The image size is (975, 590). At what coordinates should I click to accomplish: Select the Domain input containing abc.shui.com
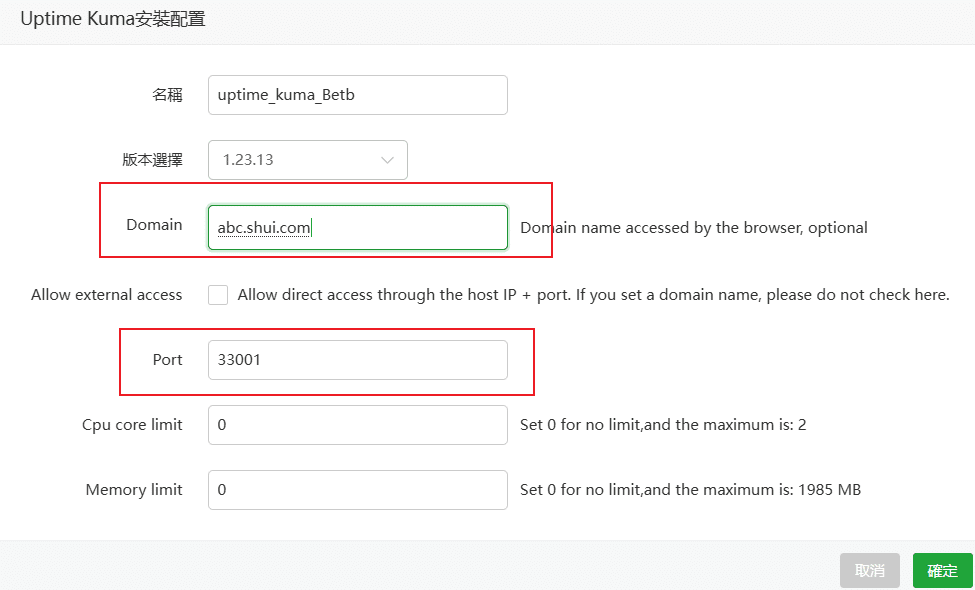[x=357, y=227]
